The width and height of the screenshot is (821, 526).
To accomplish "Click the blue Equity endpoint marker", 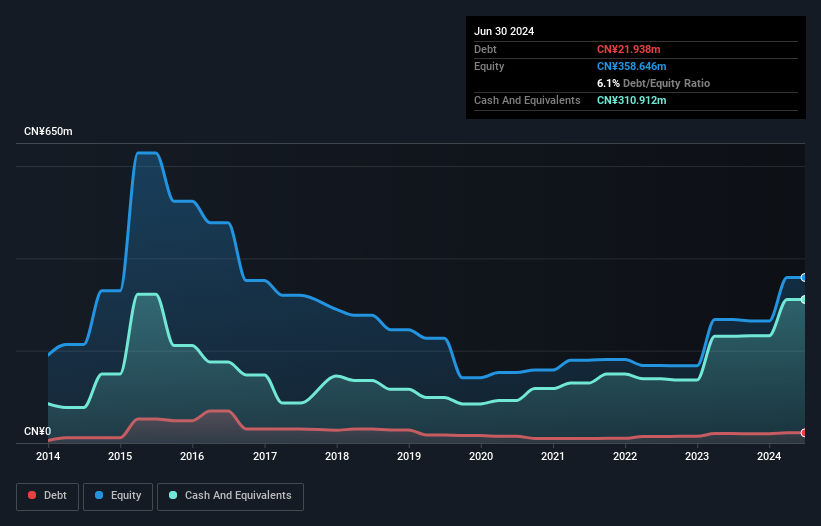I will click(x=804, y=277).
